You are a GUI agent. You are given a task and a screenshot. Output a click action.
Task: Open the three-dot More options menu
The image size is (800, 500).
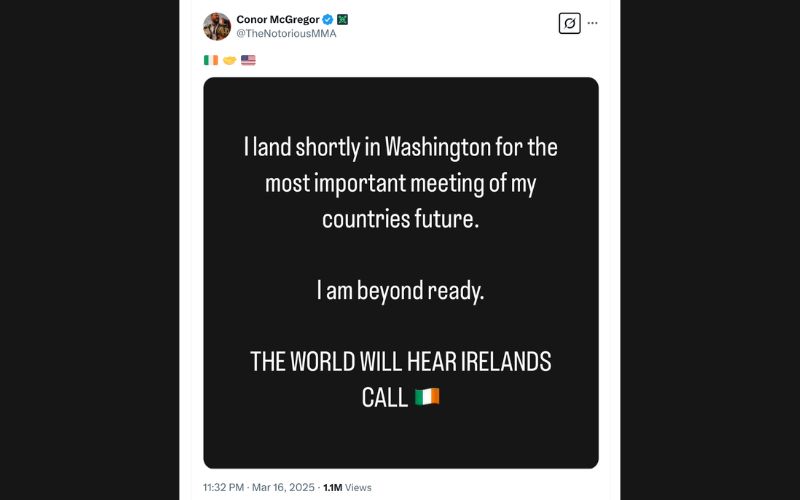(x=593, y=23)
